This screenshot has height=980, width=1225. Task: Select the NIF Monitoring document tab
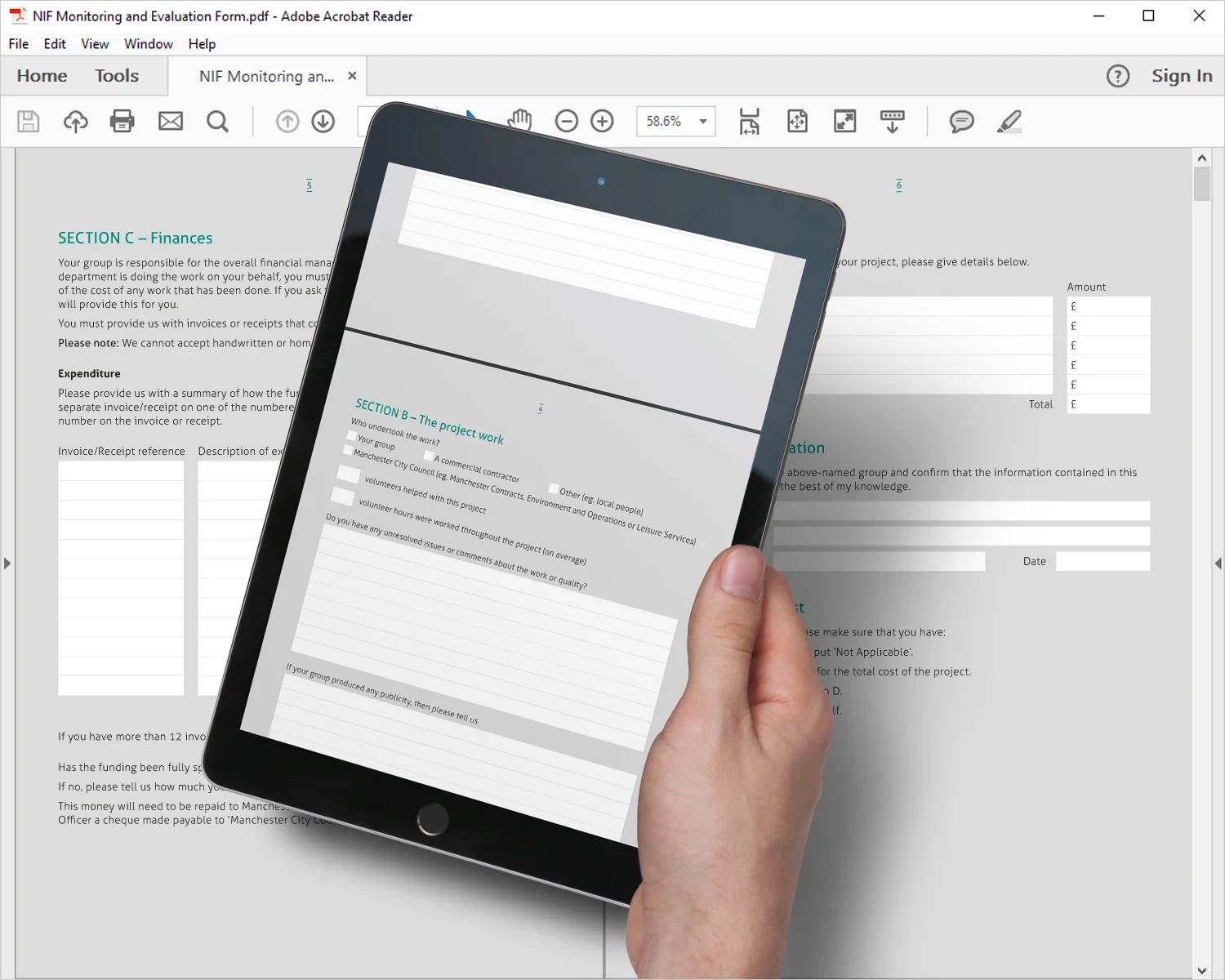(x=267, y=76)
